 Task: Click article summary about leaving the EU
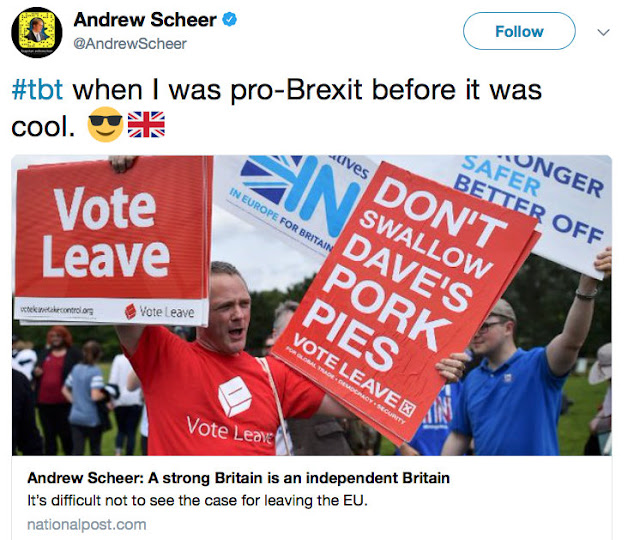click(198, 500)
